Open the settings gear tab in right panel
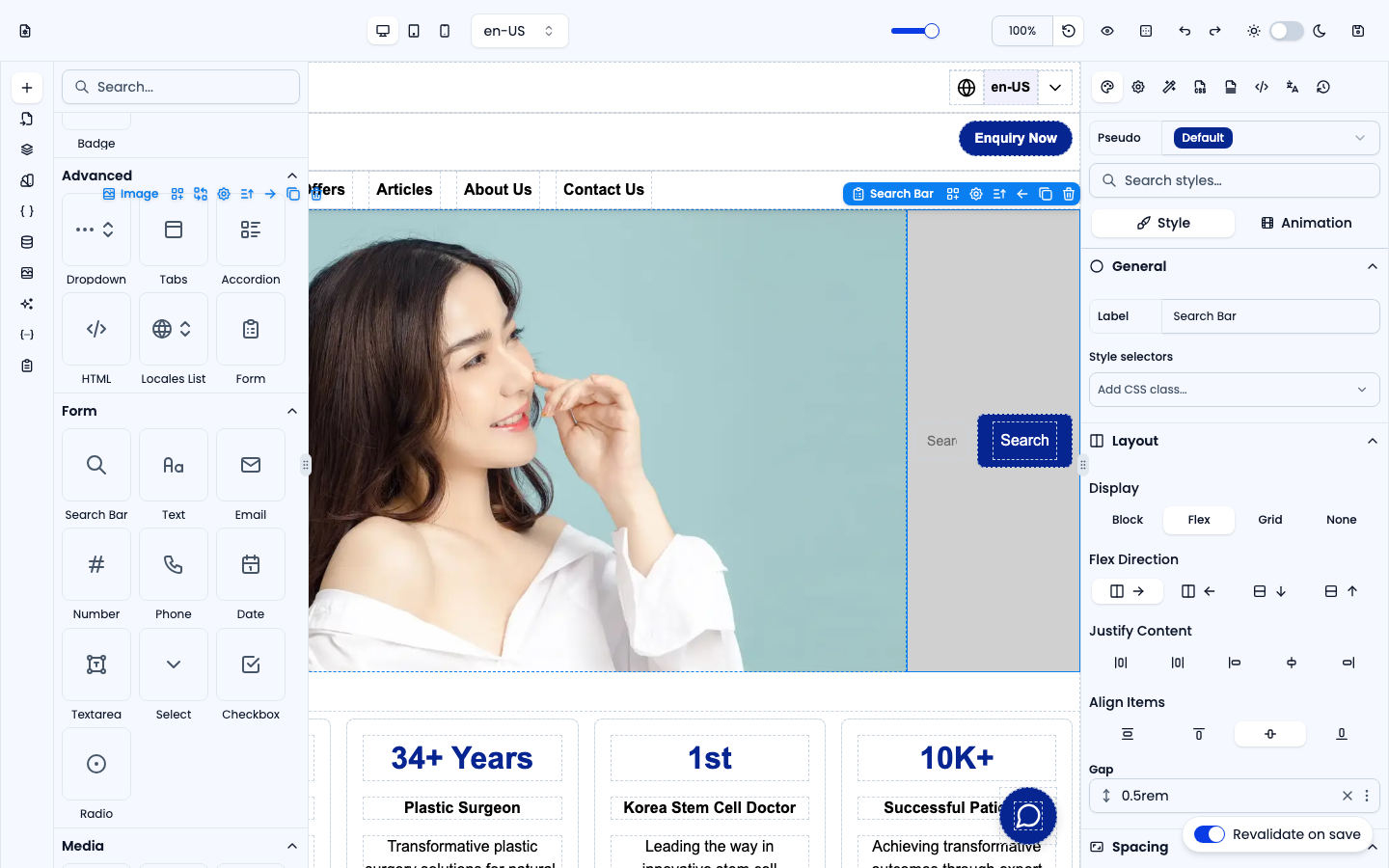 (1138, 87)
